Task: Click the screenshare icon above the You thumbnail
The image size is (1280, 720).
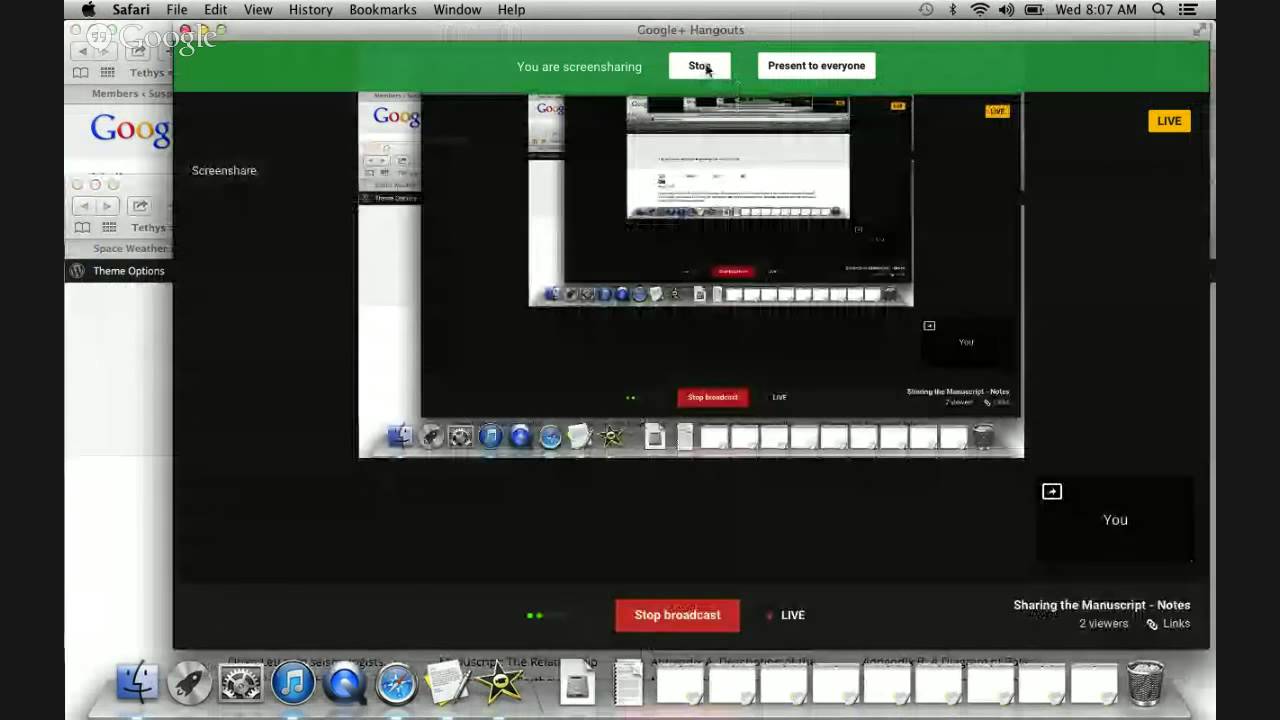Action: tap(1052, 492)
